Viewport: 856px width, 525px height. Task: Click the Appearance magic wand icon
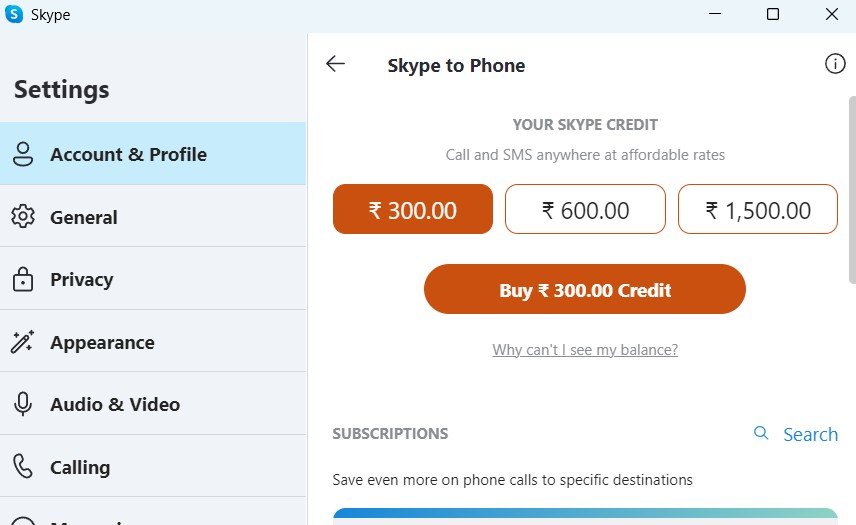(22, 342)
